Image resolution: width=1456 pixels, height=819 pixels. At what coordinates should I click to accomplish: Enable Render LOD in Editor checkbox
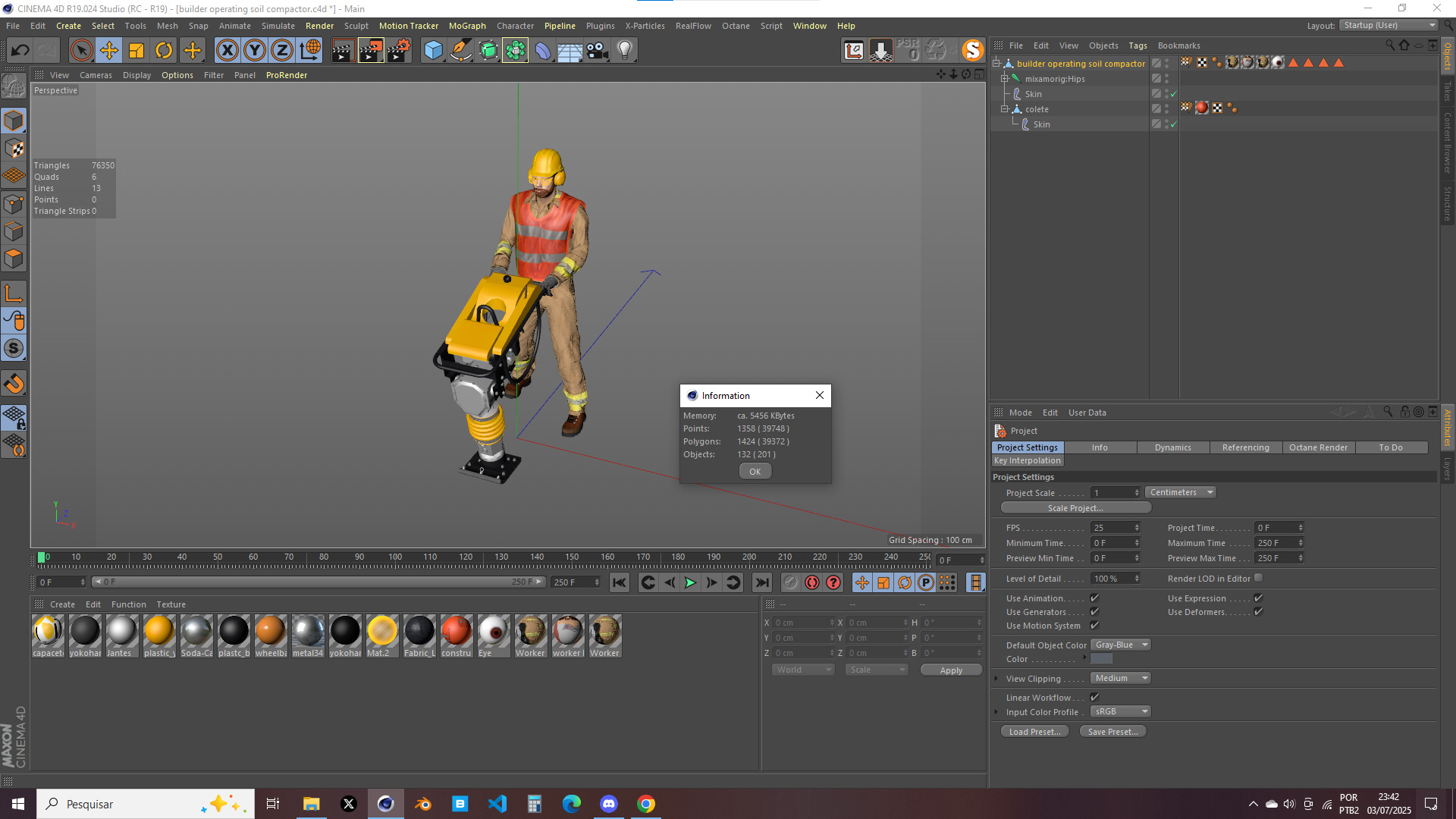pyautogui.click(x=1259, y=578)
